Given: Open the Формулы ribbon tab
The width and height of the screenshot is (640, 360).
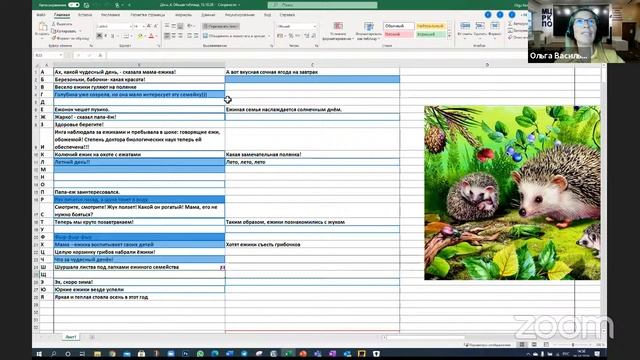Looking at the screenshot, I should coord(183,15).
